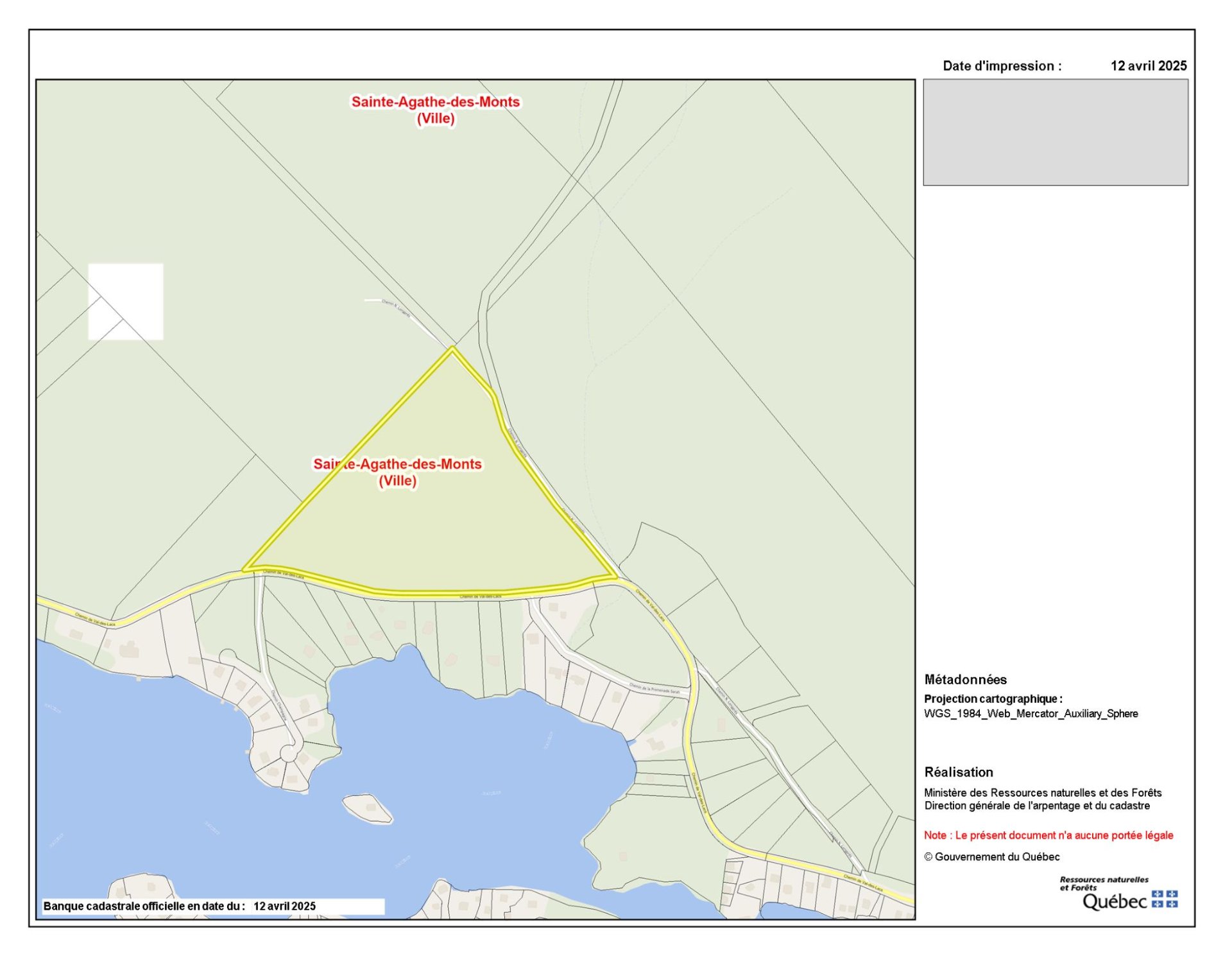
Task: Click the Chemin de la Promenade-Sarah road label
Action: pos(654,689)
